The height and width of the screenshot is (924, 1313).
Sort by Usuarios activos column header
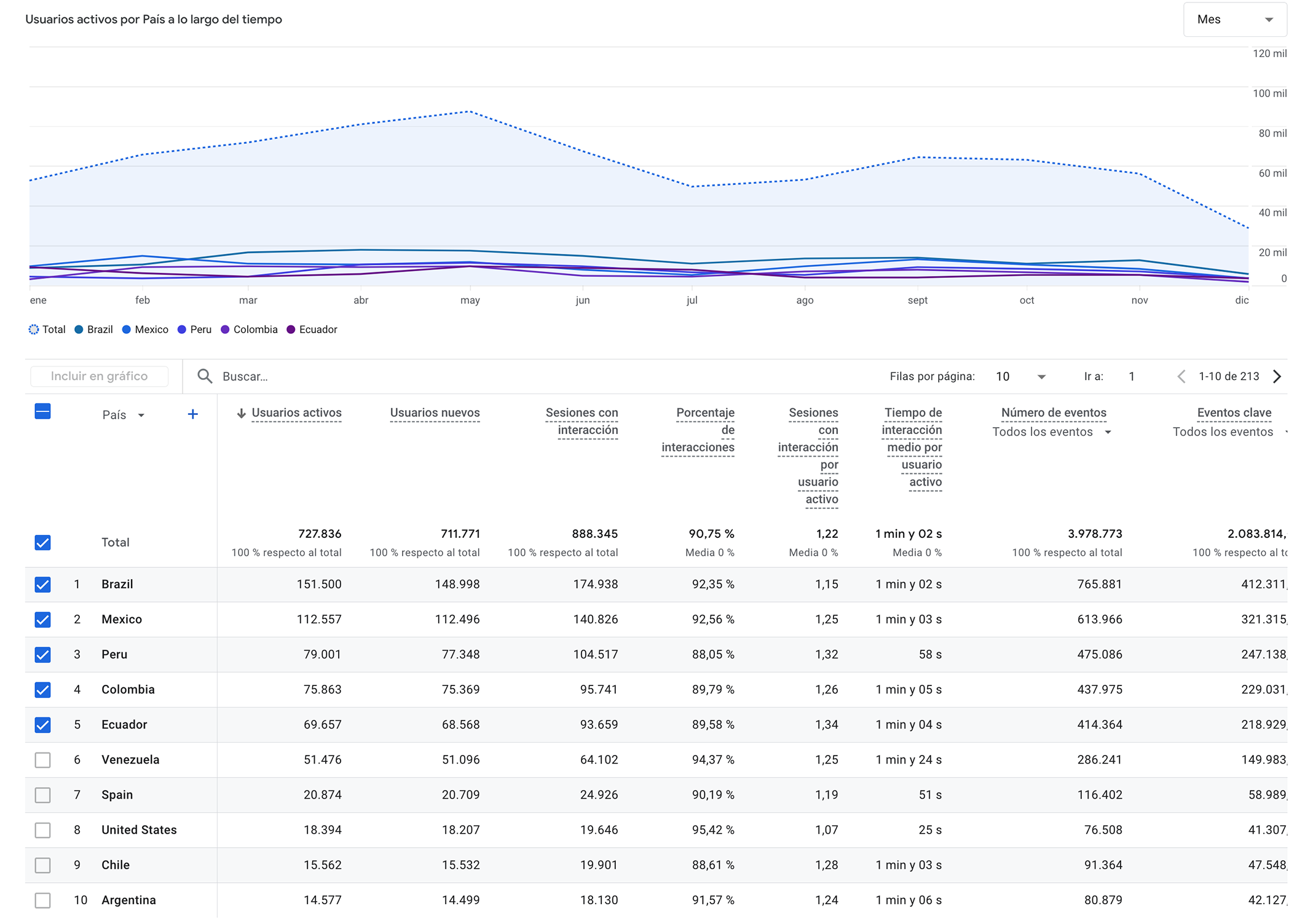[296, 413]
